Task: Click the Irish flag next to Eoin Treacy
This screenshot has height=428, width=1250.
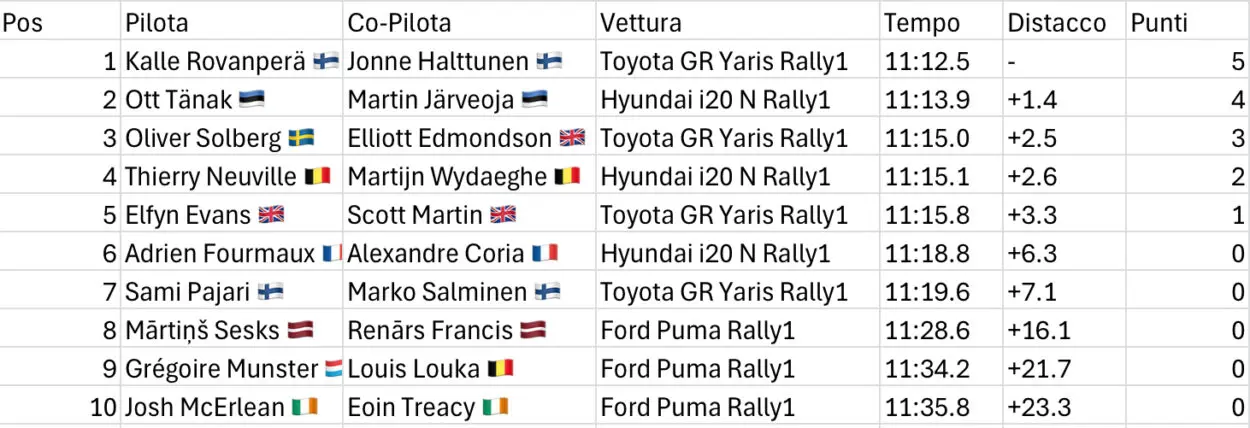Action: click(495, 407)
